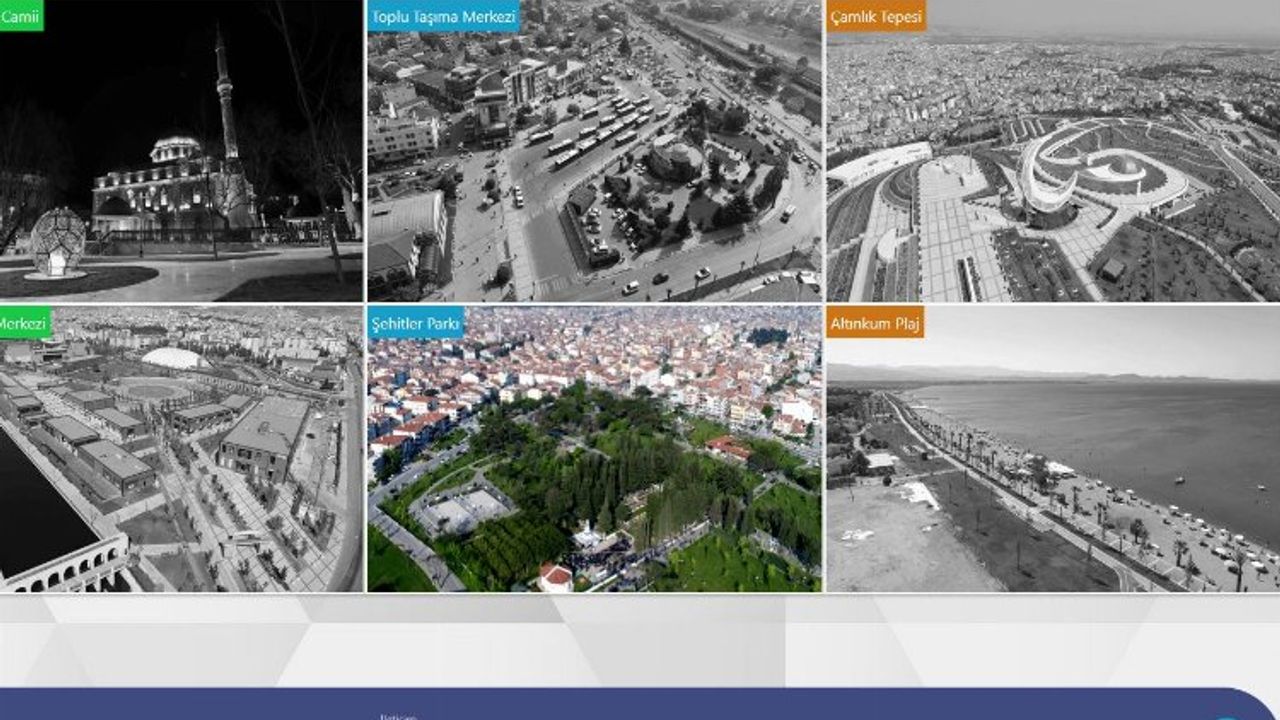1280x720 pixels.
Task: Open the Çamlık Tepesi aerial photo
Action: click(1053, 150)
